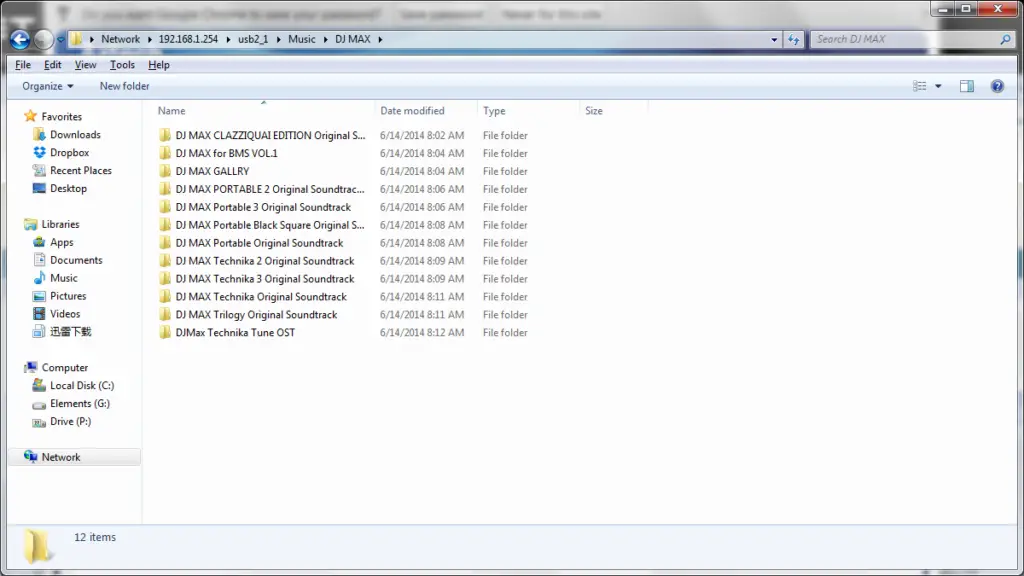Select DJ MAX PORTABLE 2 Original Soundtrack folder
This screenshot has width=1024, height=576.
pos(269,189)
